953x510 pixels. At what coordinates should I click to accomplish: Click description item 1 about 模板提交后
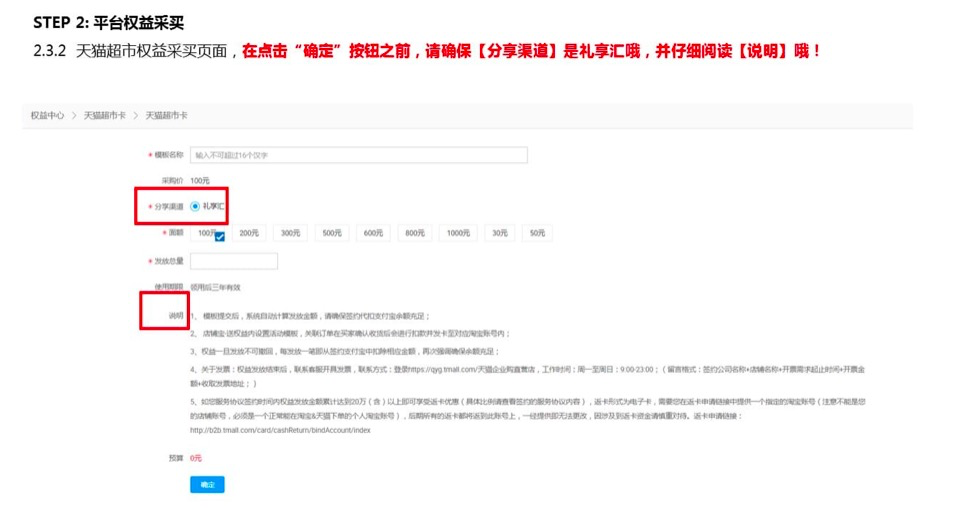[310, 316]
